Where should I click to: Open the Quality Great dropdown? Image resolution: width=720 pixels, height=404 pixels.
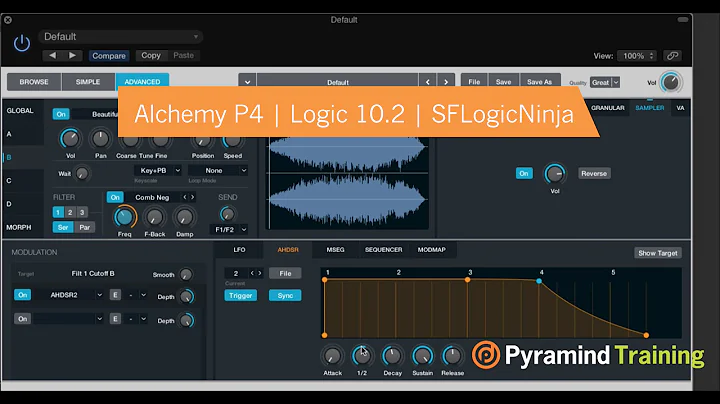[605, 83]
